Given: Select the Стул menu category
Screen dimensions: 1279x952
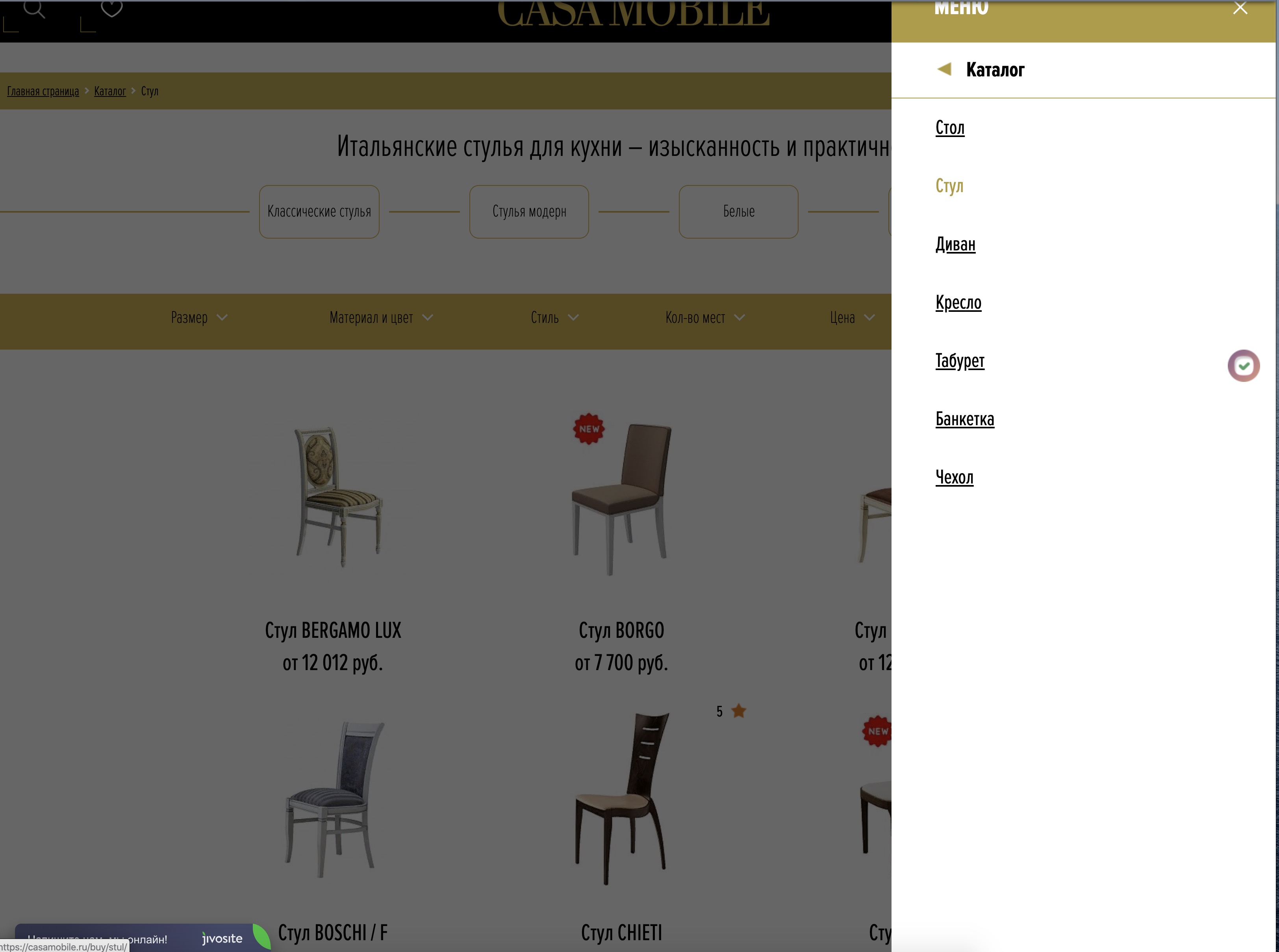Looking at the screenshot, I should coord(949,185).
